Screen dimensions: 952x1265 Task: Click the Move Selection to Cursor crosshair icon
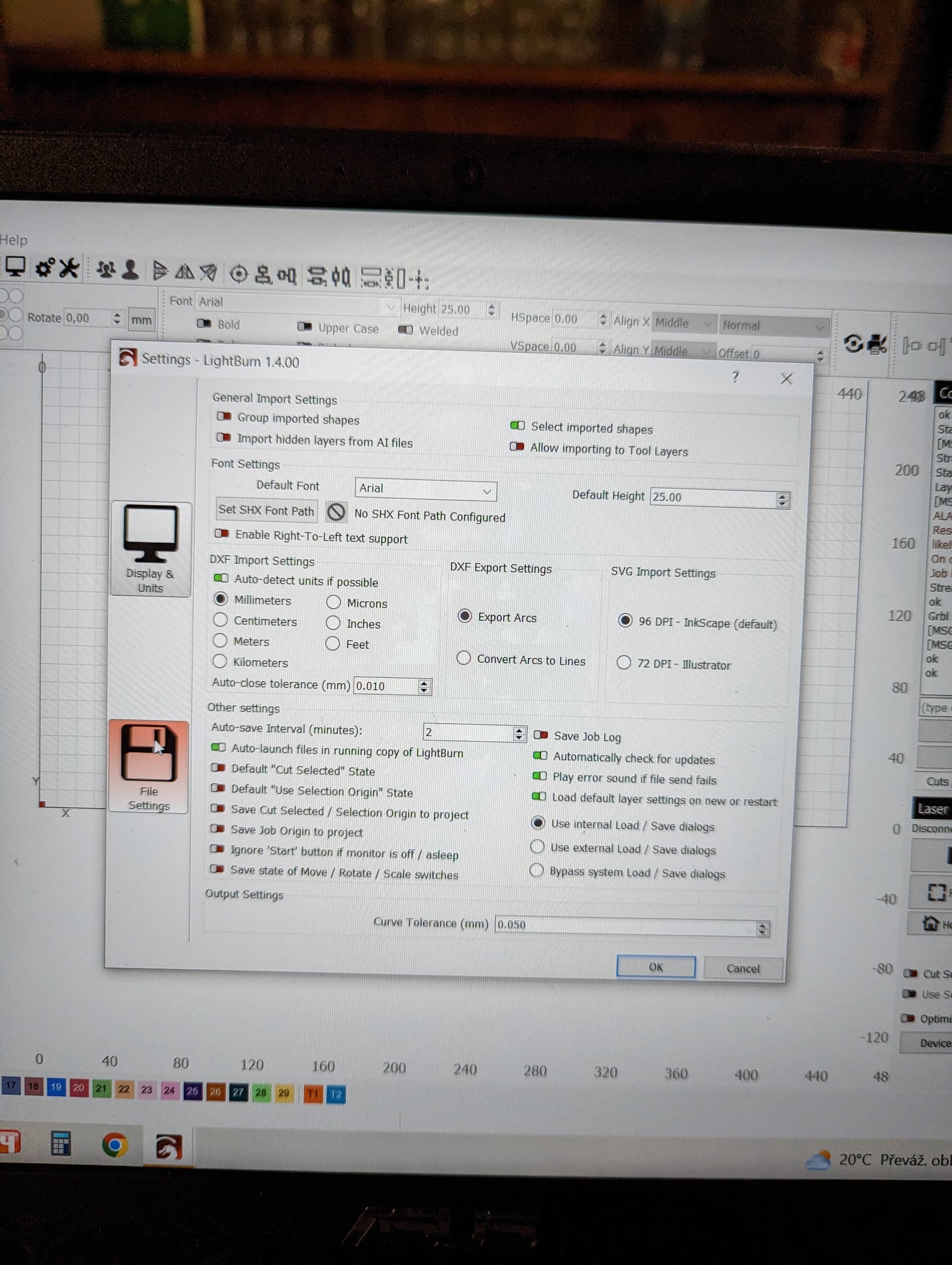(419, 280)
